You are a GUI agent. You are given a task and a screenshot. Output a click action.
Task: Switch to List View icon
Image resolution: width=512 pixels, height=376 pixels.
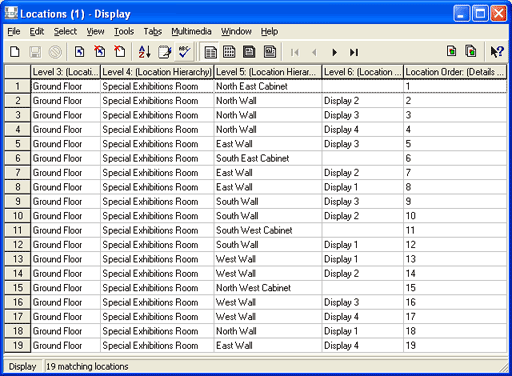[210, 52]
